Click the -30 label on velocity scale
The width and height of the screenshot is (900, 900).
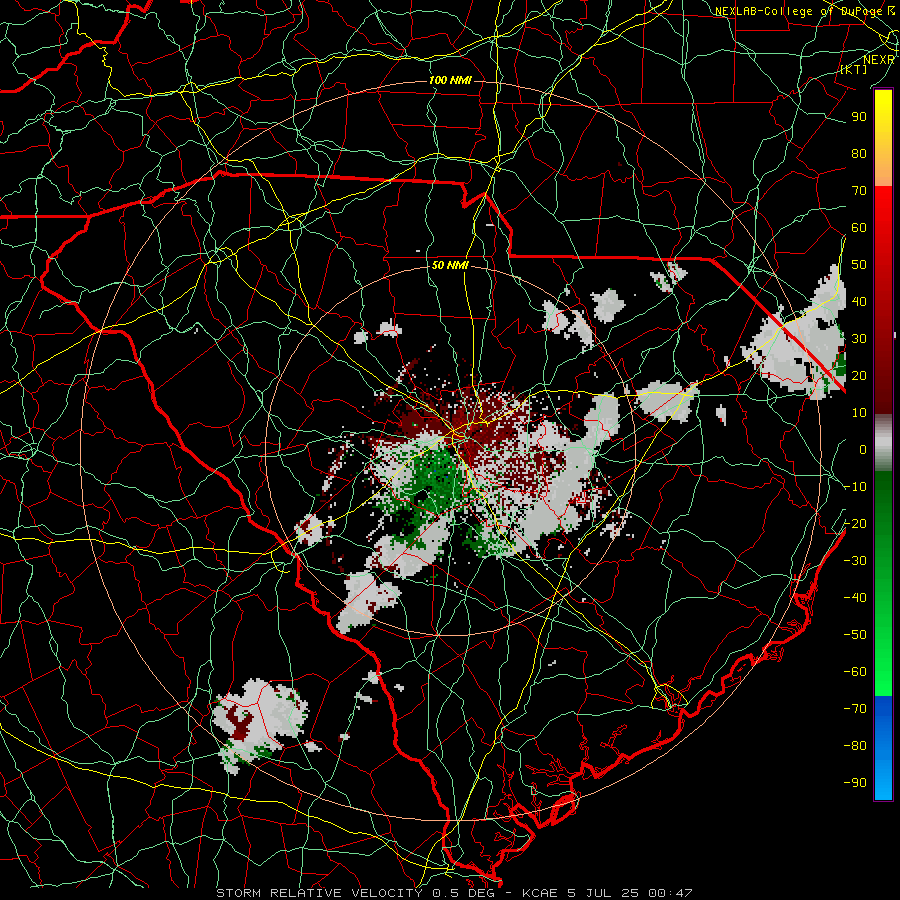click(855, 561)
